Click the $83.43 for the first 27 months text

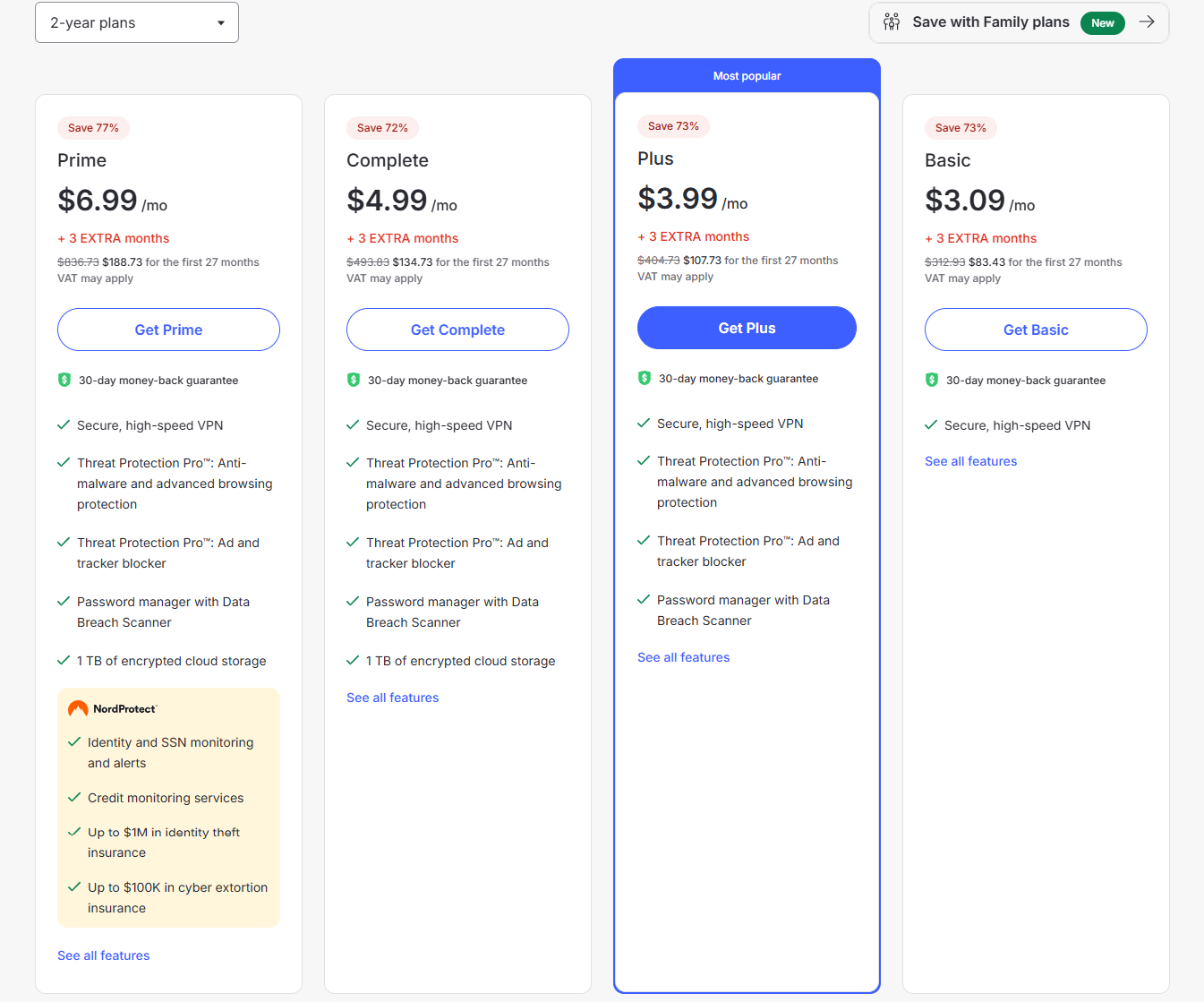tap(1046, 262)
